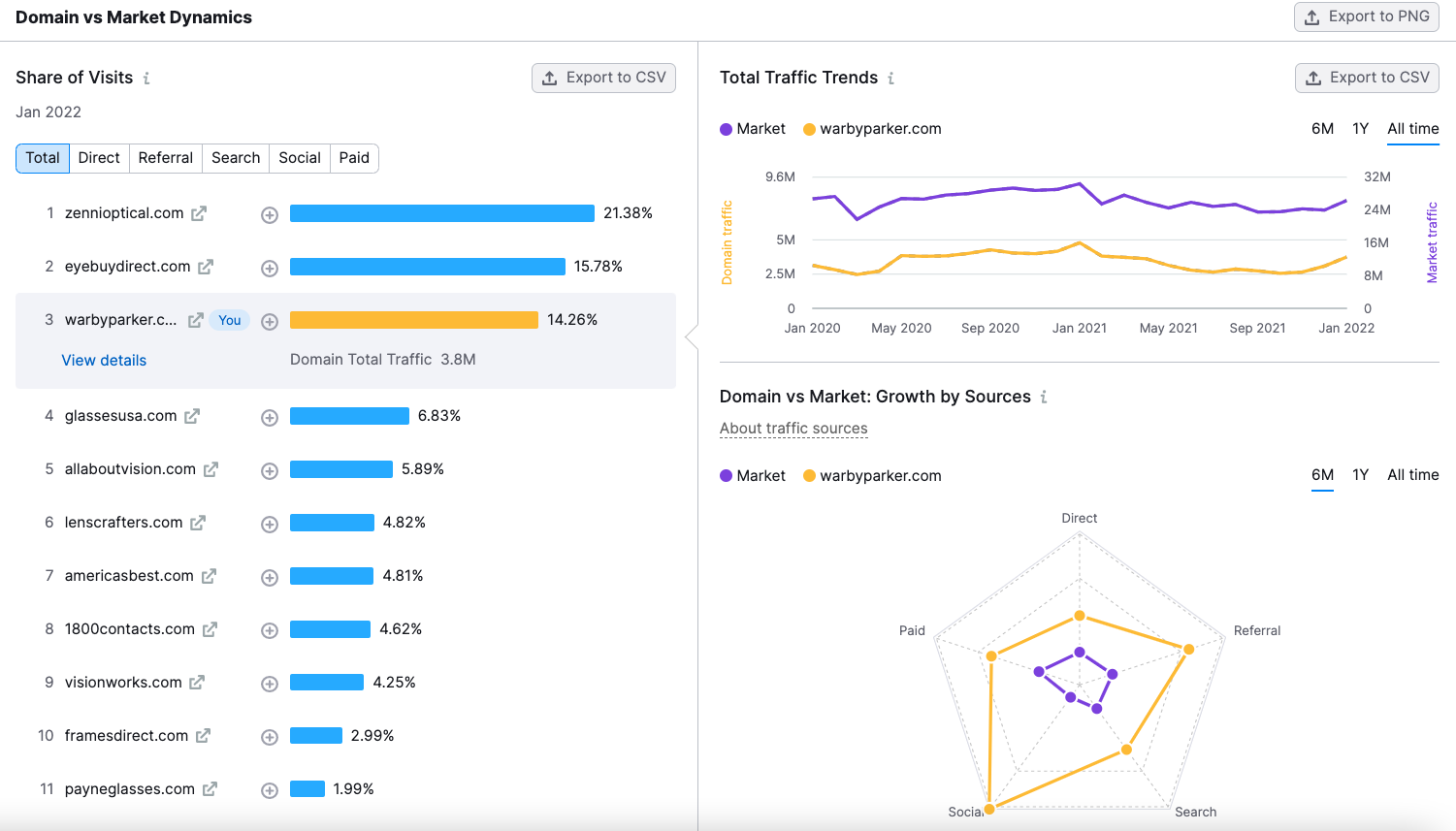Image resolution: width=1456 pixels, height=831 pixels.
Task: Open framesdirect.com external link icon
Action: tap(203, 736)
